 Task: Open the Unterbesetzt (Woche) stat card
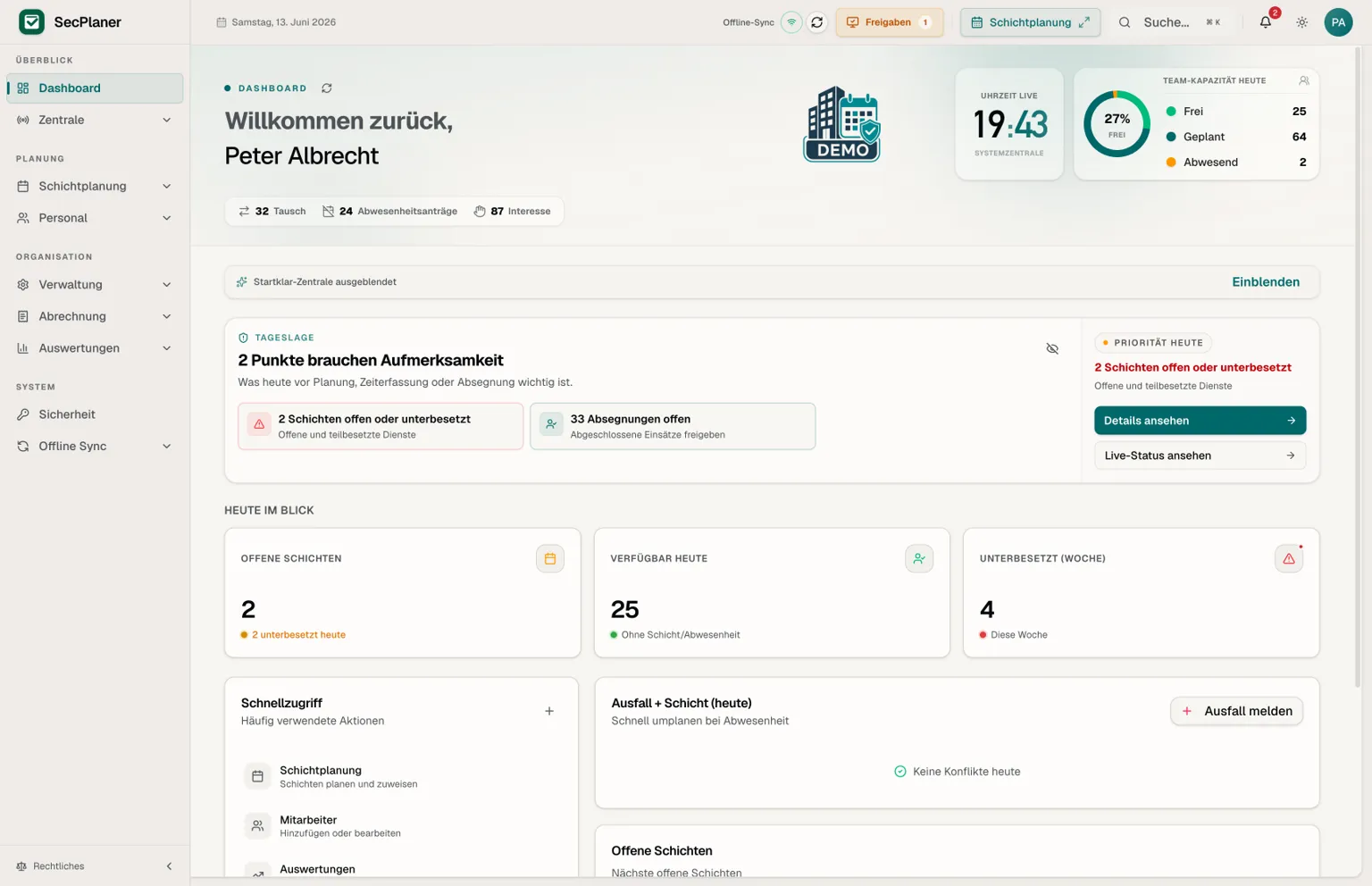pos(1141,593)
